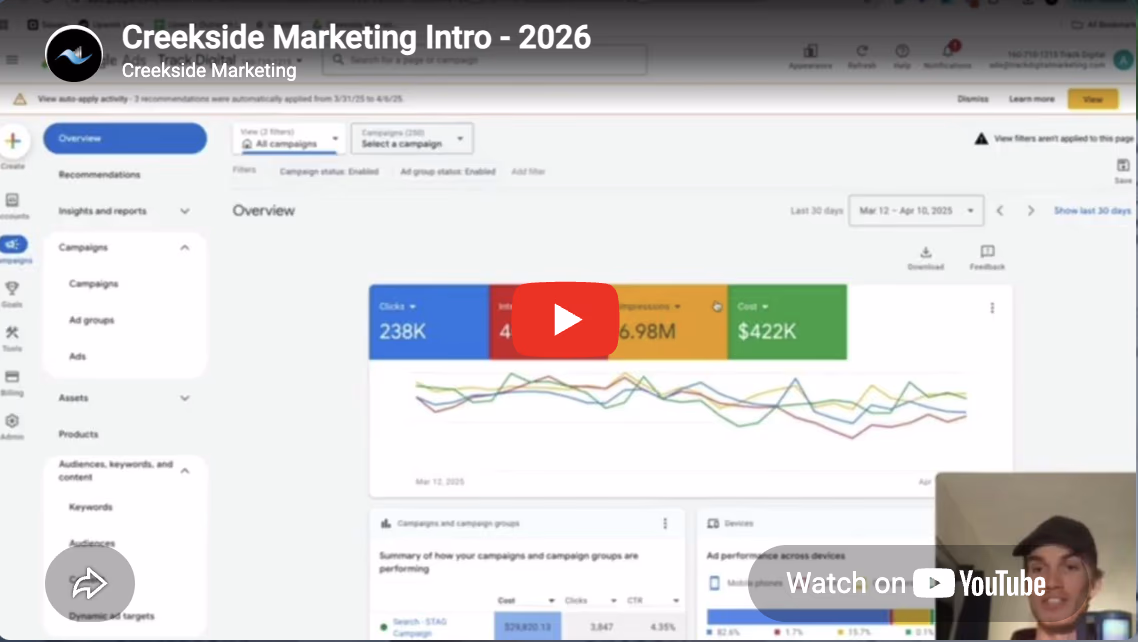Open the Billing card icon
The image size is (1138, 642).
(x=12, y=376)
